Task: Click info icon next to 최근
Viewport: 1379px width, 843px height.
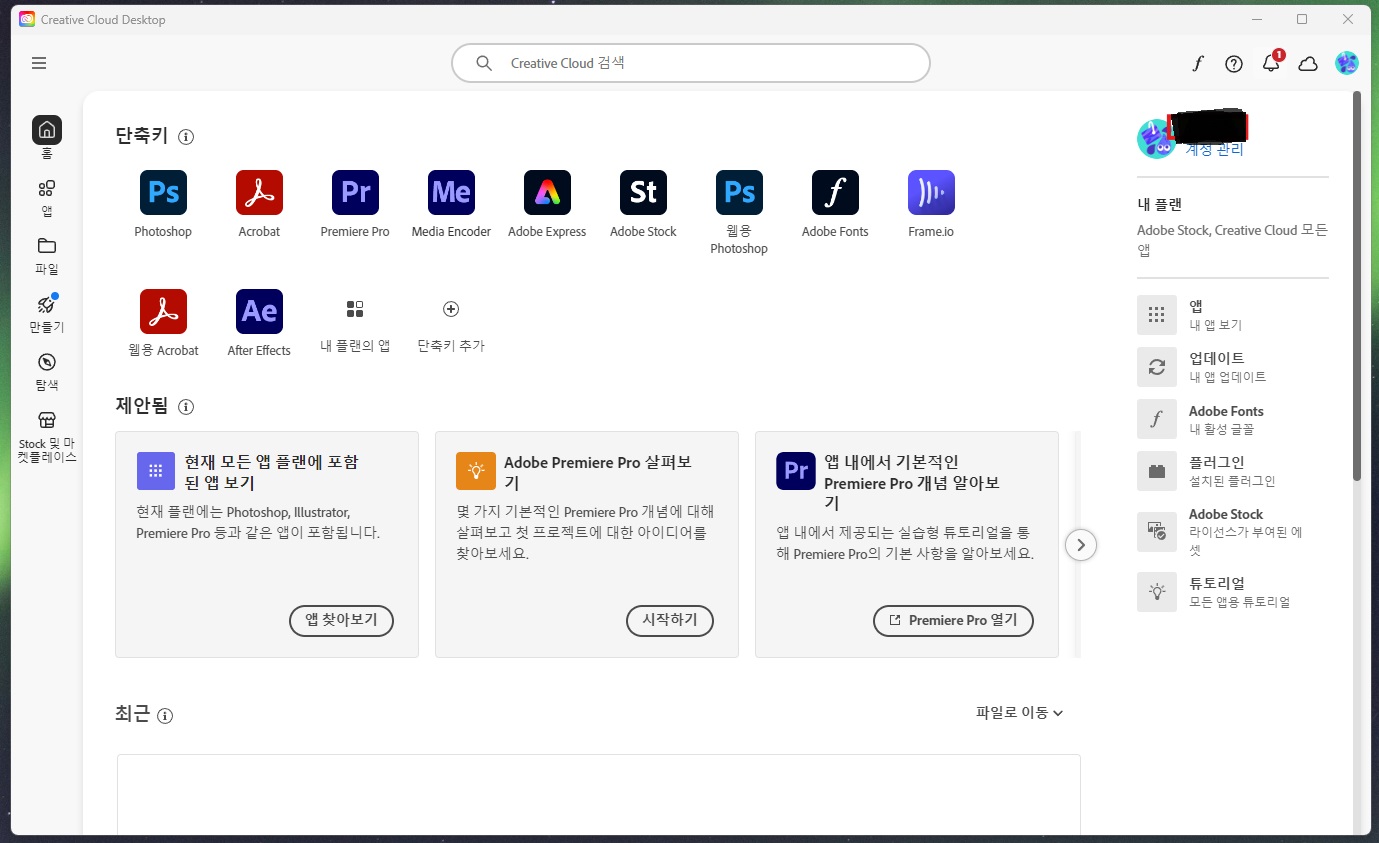Action: 165,715
